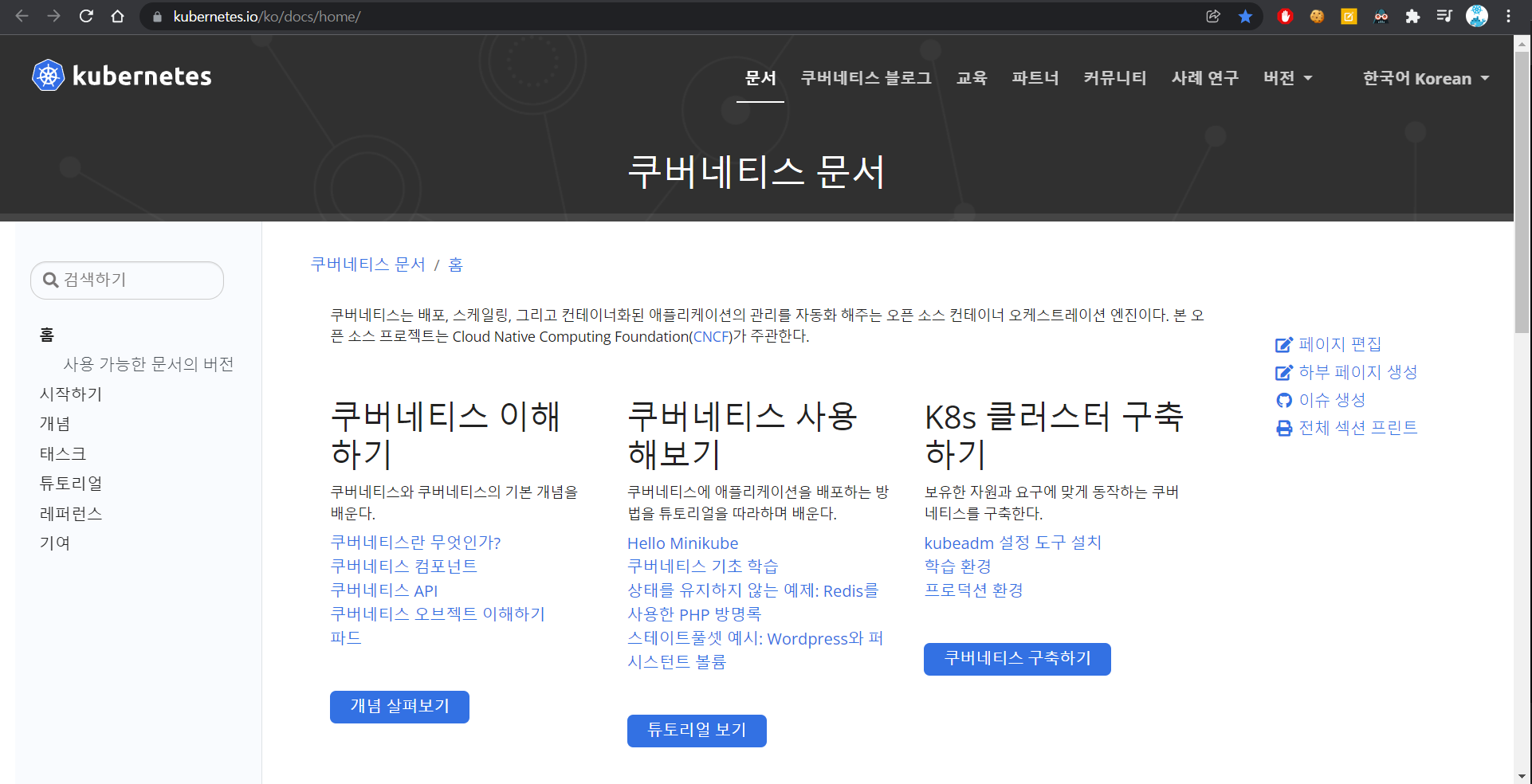The height and width of the screenshot is (784, 1532).
Task: Click the vertical page scrollbar thumb
Action: coord(1522,191)
